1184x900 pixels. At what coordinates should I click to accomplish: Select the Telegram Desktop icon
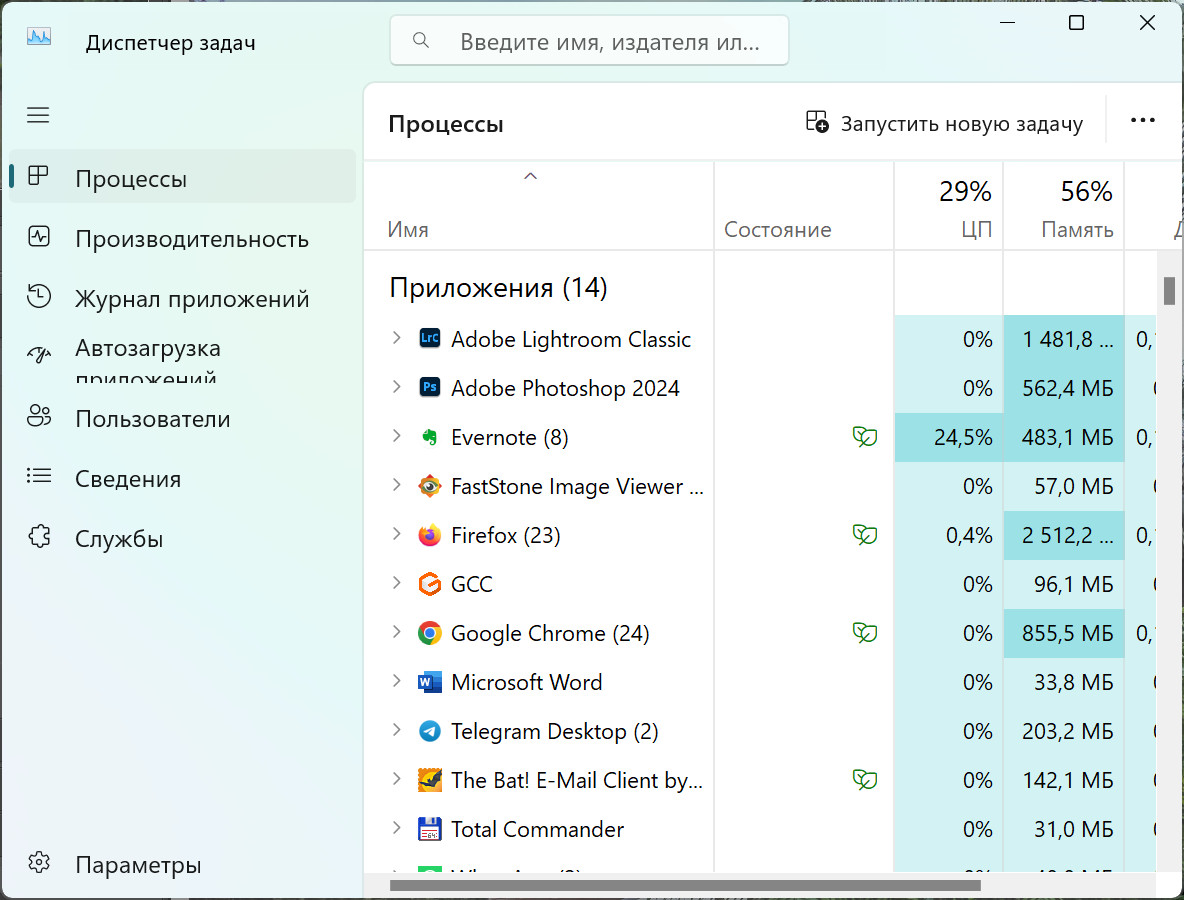point(430,731)
